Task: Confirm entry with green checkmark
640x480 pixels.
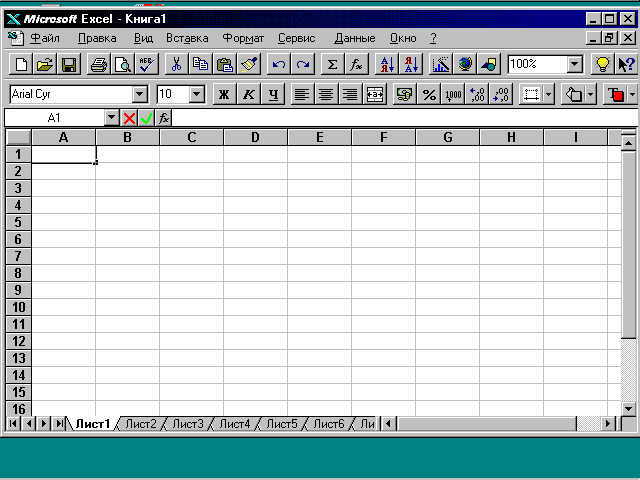Action: 146,118
